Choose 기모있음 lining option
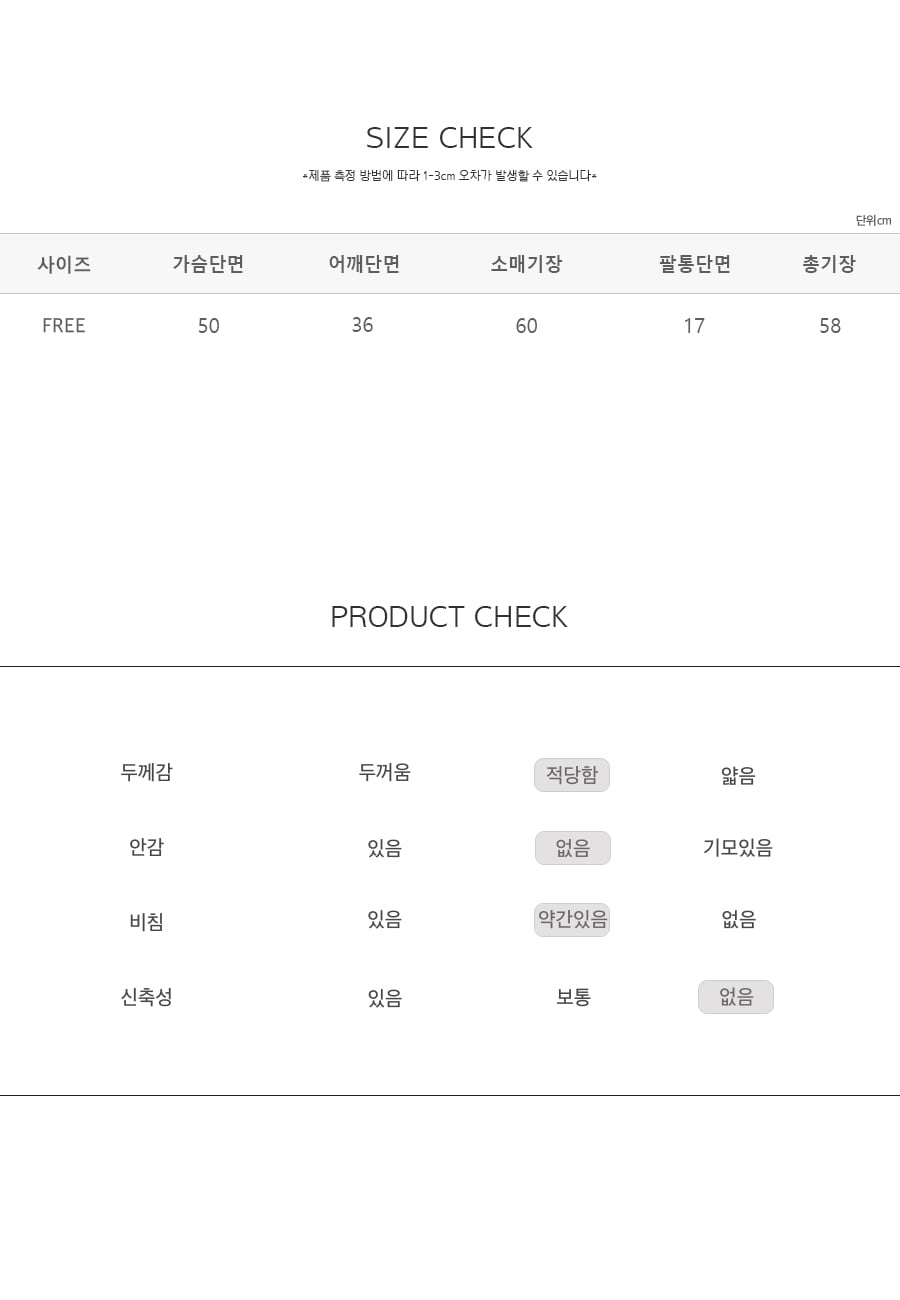Image resolution: width=900 pixels, height=1300 pixels. point(738,847)
